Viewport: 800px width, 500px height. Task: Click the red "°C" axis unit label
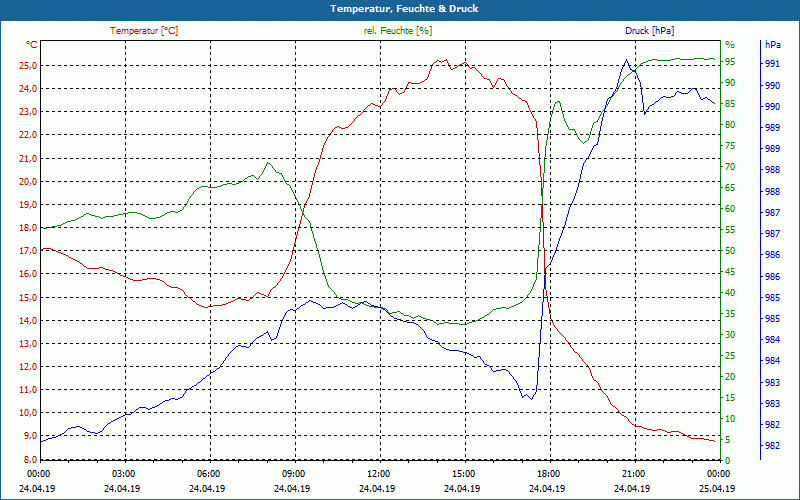[x=31, y=44]
